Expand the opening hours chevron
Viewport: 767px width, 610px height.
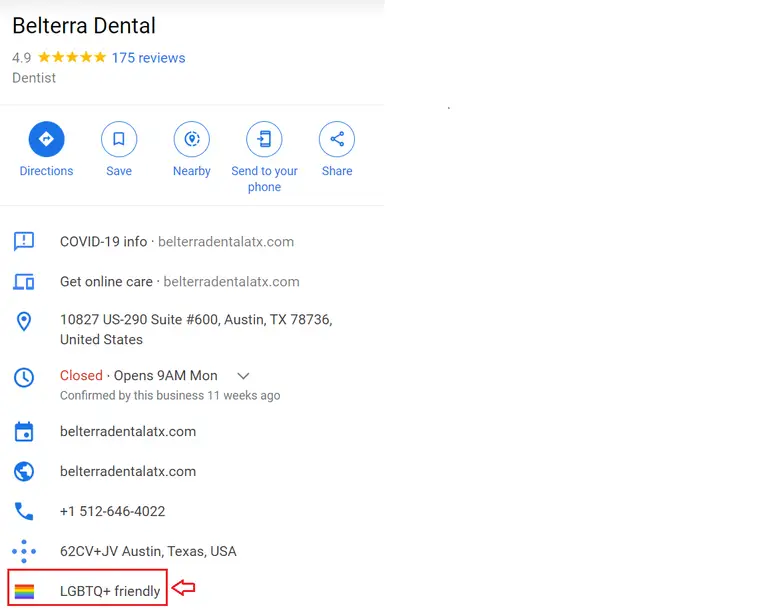pos(243,376)
